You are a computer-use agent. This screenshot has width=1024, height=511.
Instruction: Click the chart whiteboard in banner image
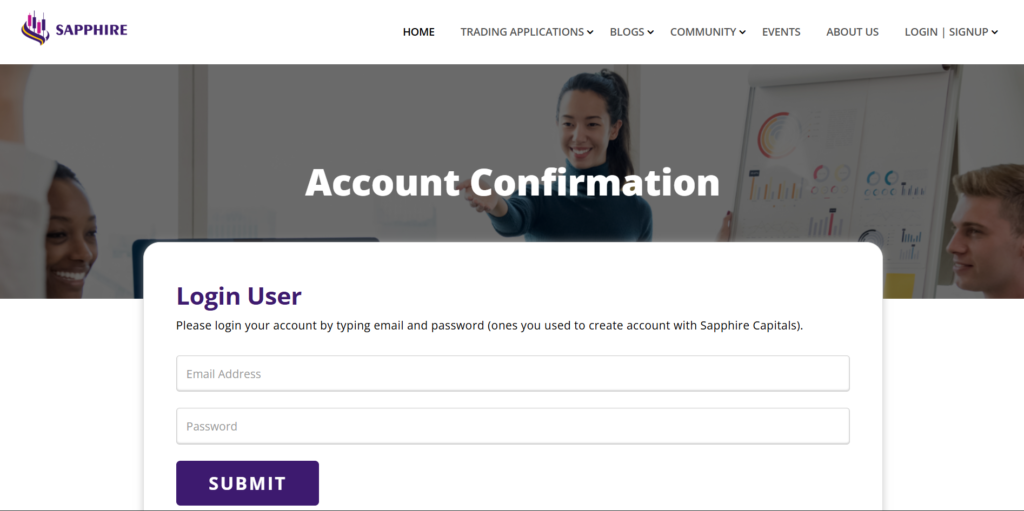point(842,176)
